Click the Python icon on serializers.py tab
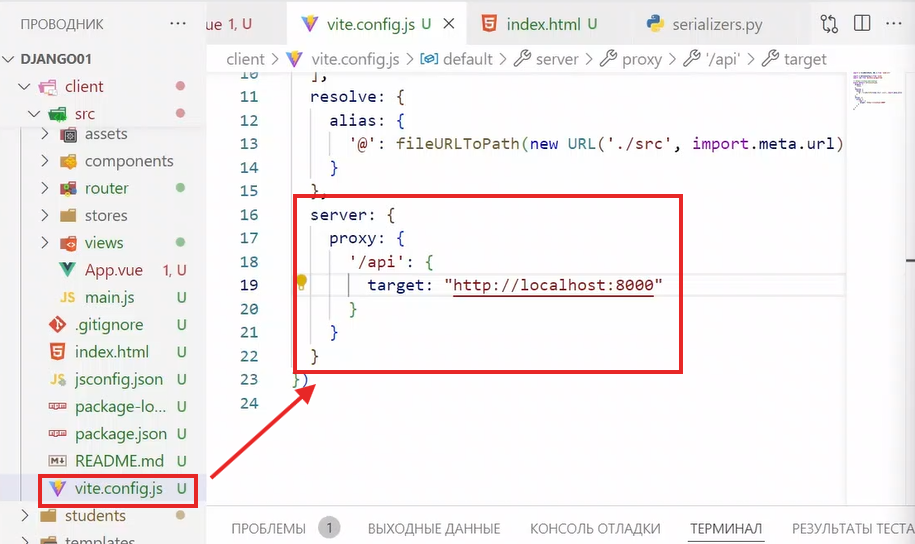The height and width of the screenshot is (544, 915). [656, 23]
